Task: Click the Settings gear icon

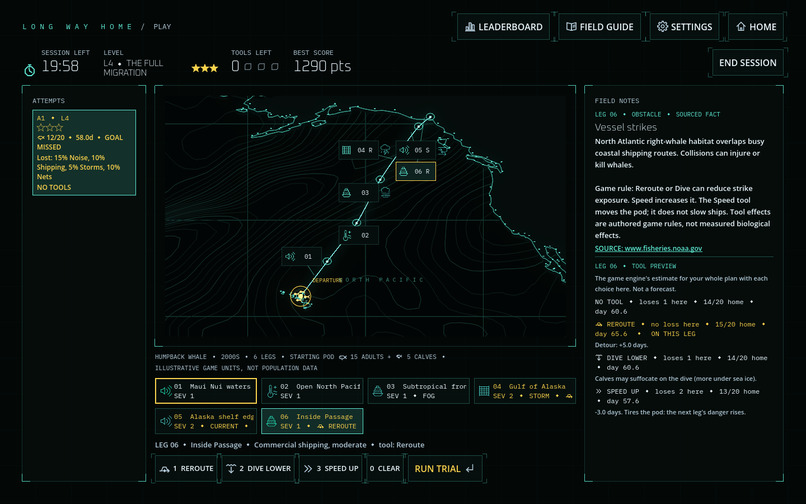Action: point(662,27)
